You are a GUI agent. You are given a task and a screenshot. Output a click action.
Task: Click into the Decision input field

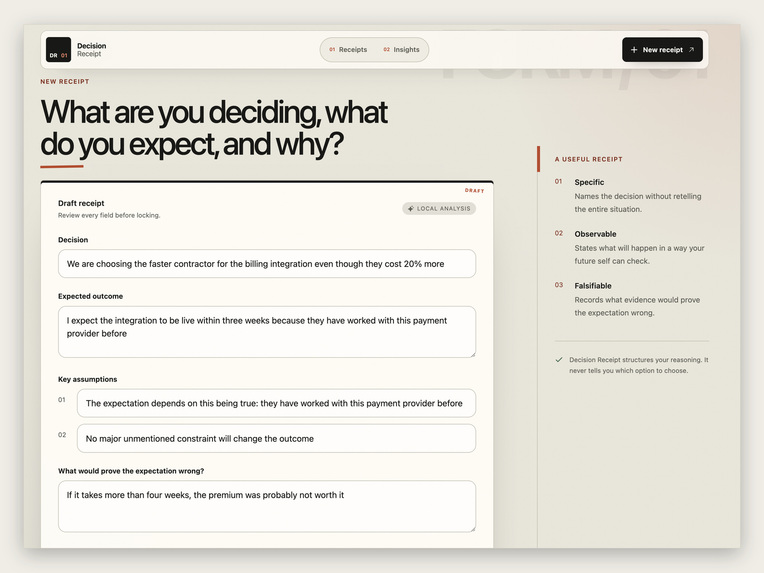[267, 264]
